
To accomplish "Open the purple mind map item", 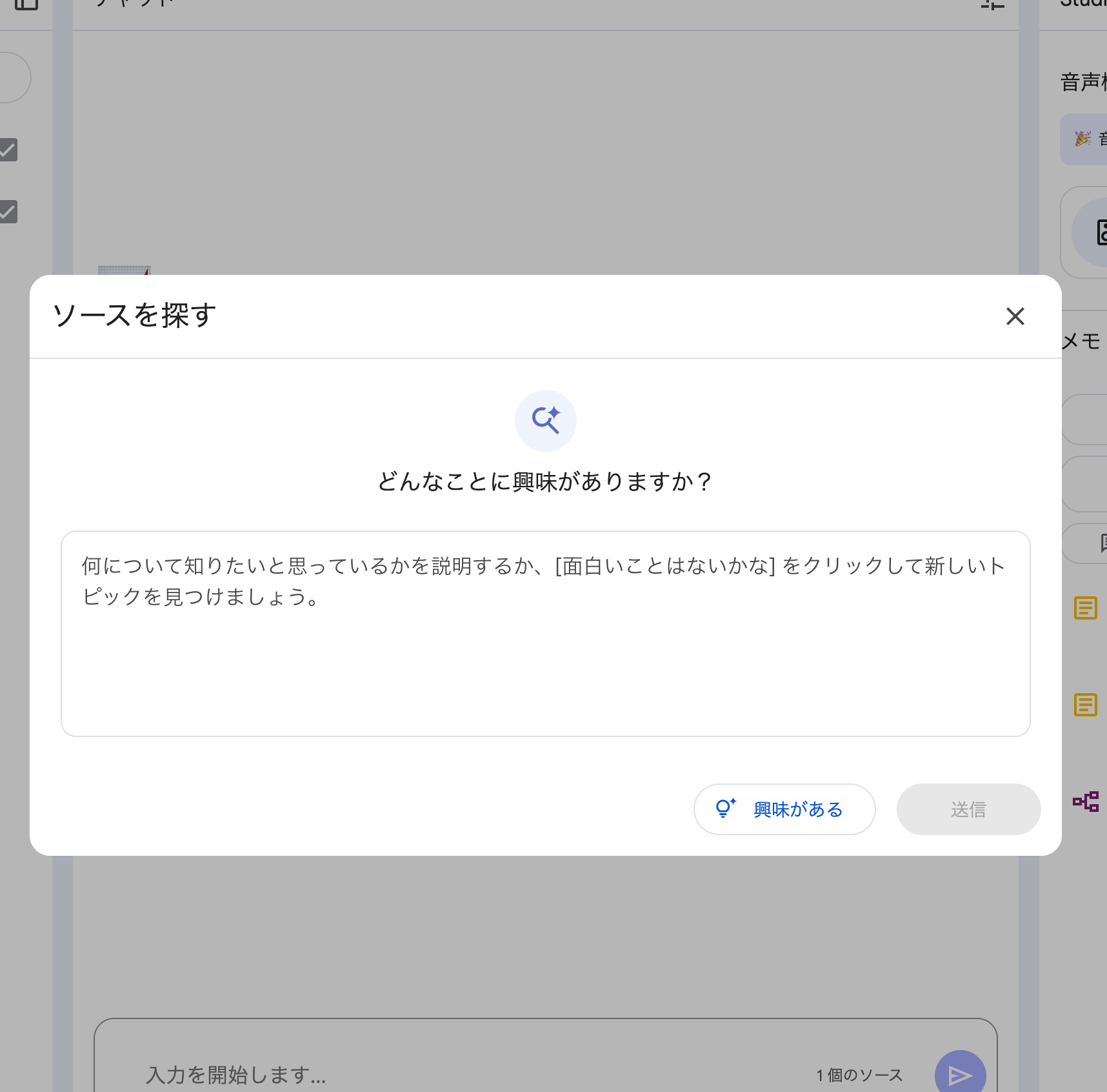I will [x=1086, y=802].
